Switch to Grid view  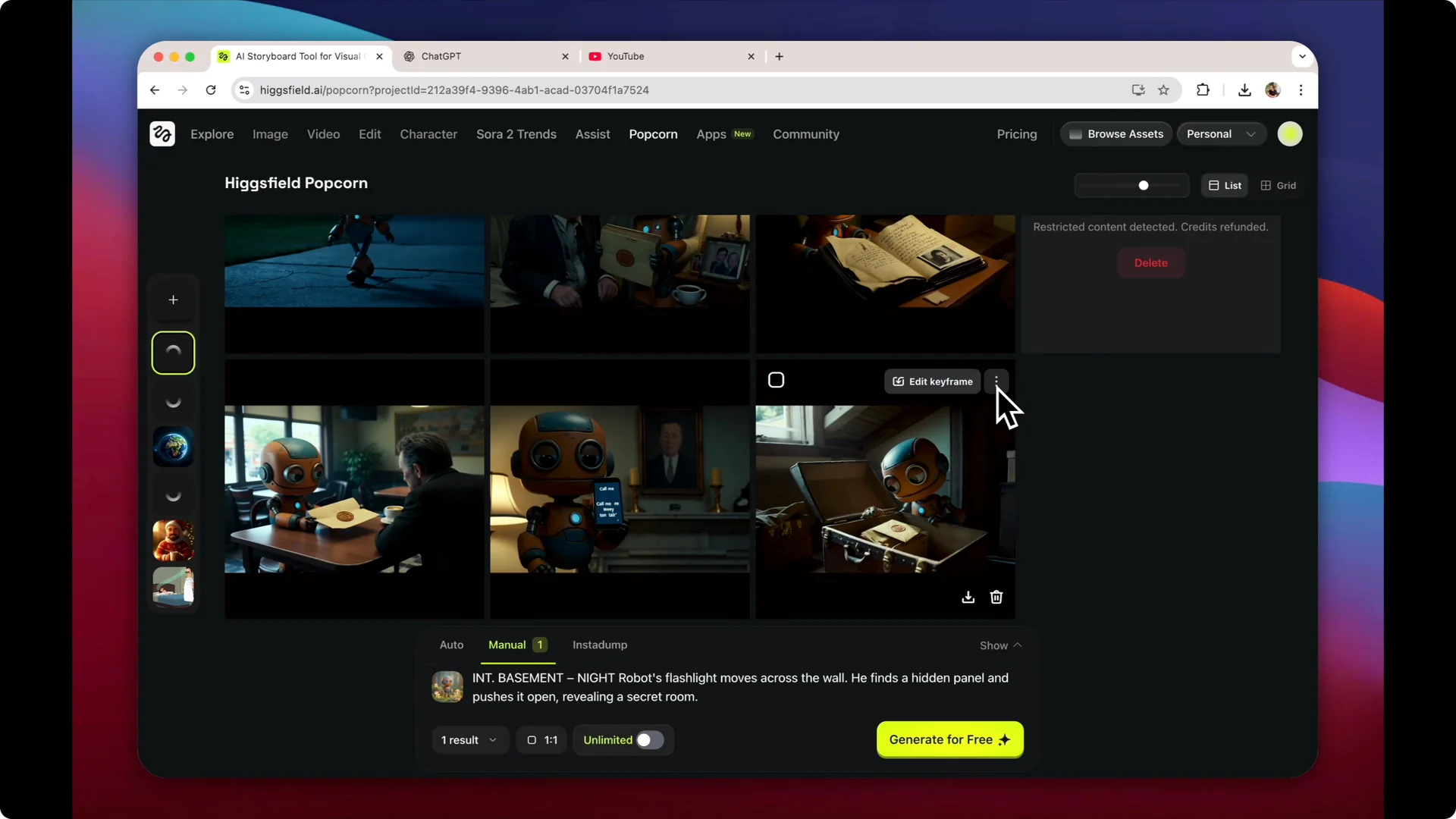pos(1279,185)
